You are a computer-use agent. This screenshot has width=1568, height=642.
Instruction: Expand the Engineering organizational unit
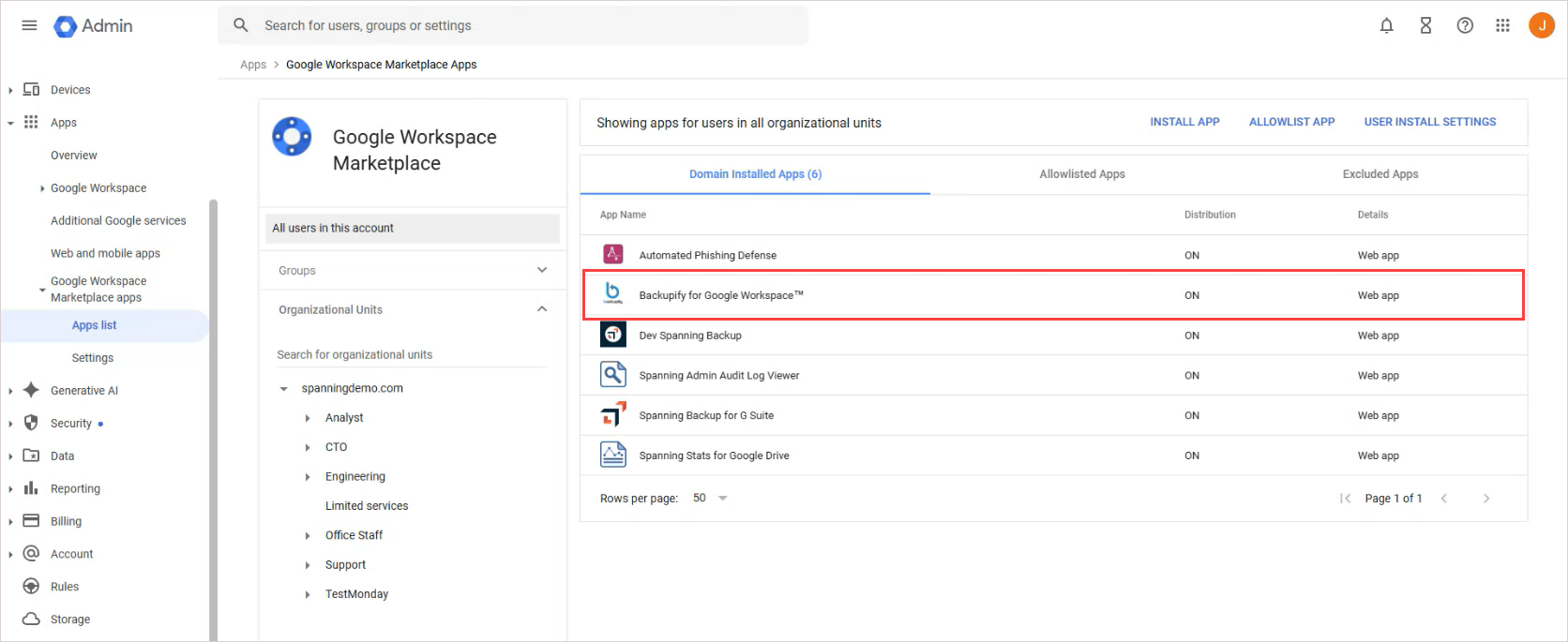[x=308, y=477]
